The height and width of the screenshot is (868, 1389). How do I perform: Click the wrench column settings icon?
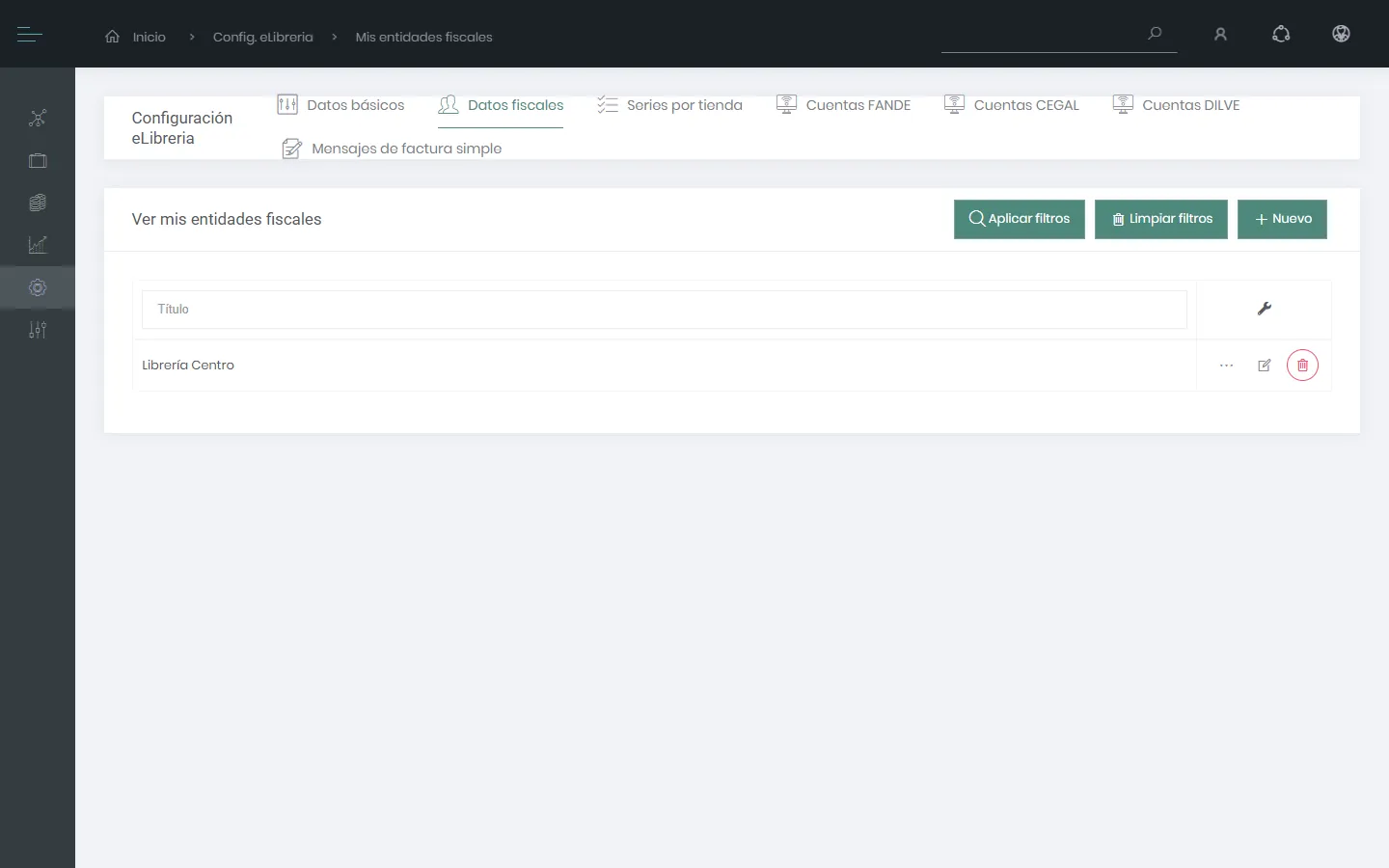[1265, 309]
